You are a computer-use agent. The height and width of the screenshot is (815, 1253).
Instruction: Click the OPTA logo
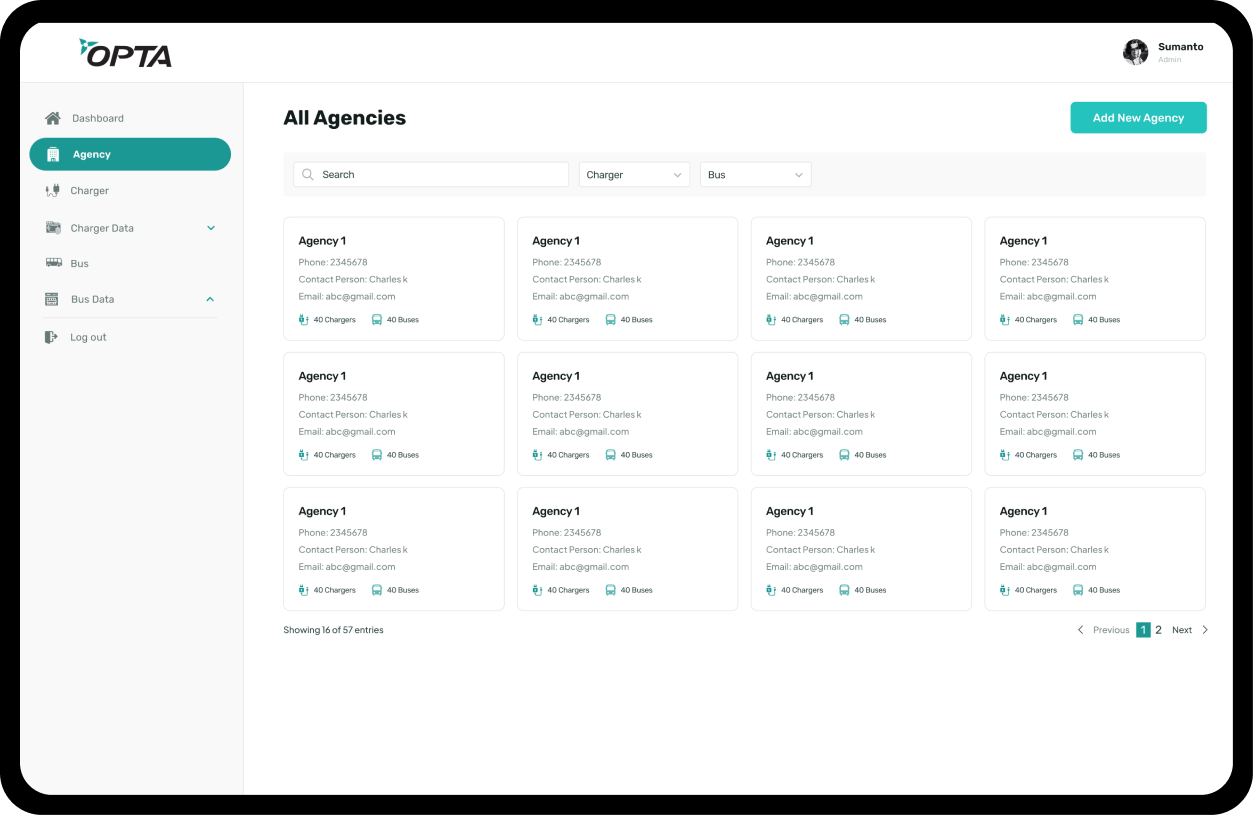click(126, 53)
